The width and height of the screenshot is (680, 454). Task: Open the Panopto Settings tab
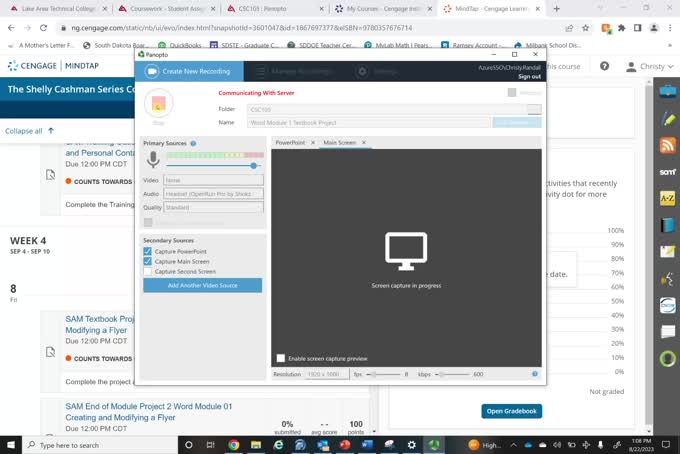click(x=376, y=71)
